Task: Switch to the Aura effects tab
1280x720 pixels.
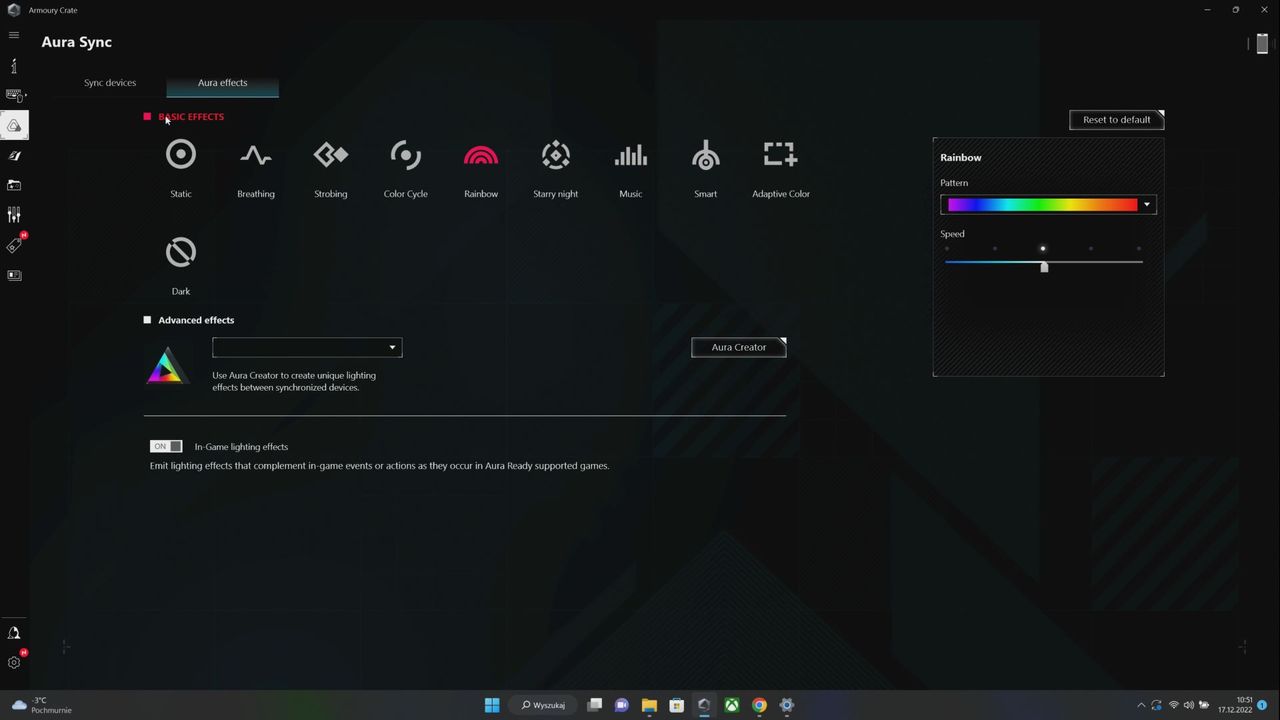Action: pyautogui.click(x=222, y=83)
